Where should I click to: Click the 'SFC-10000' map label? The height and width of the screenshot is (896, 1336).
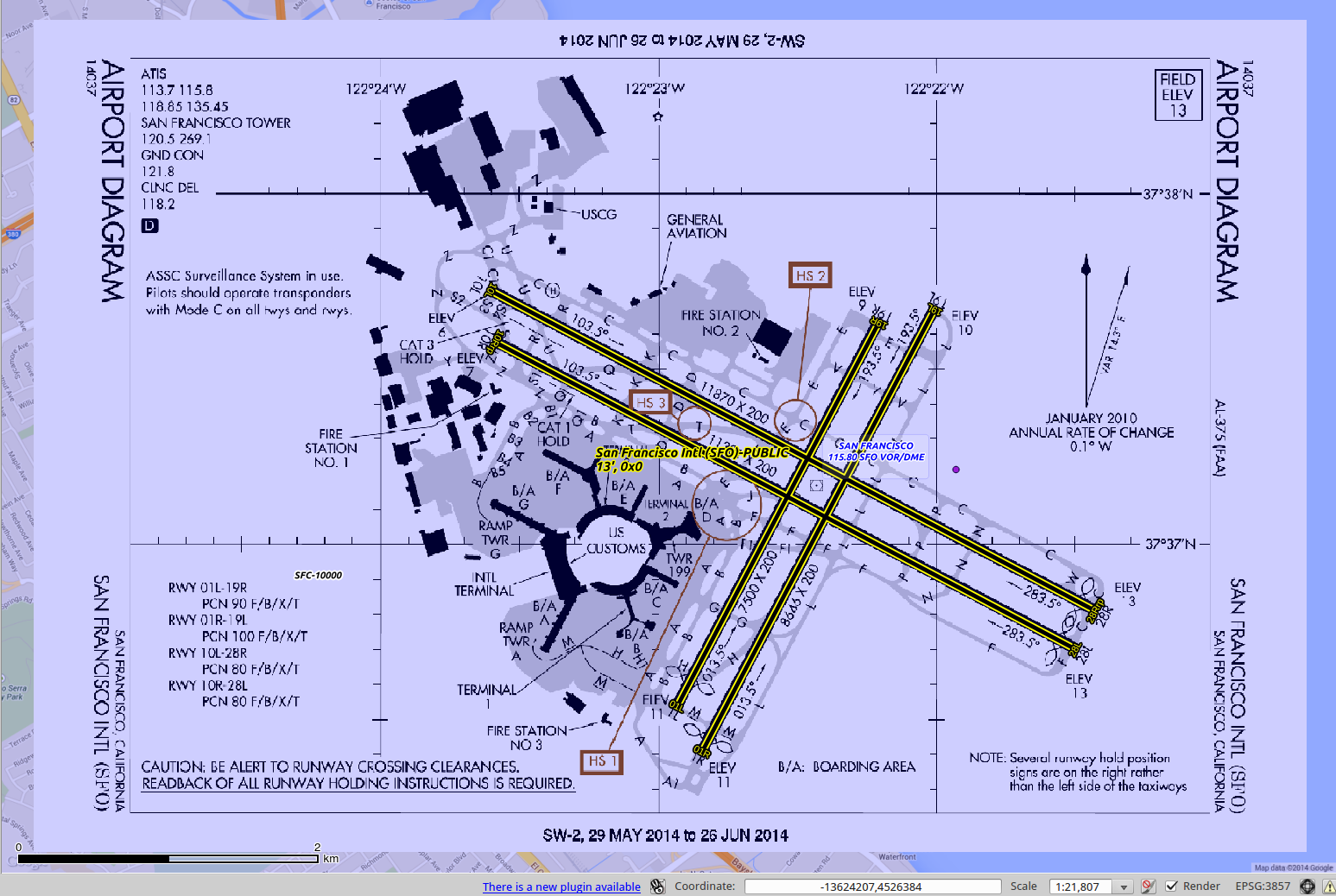[x=318, y=576]
